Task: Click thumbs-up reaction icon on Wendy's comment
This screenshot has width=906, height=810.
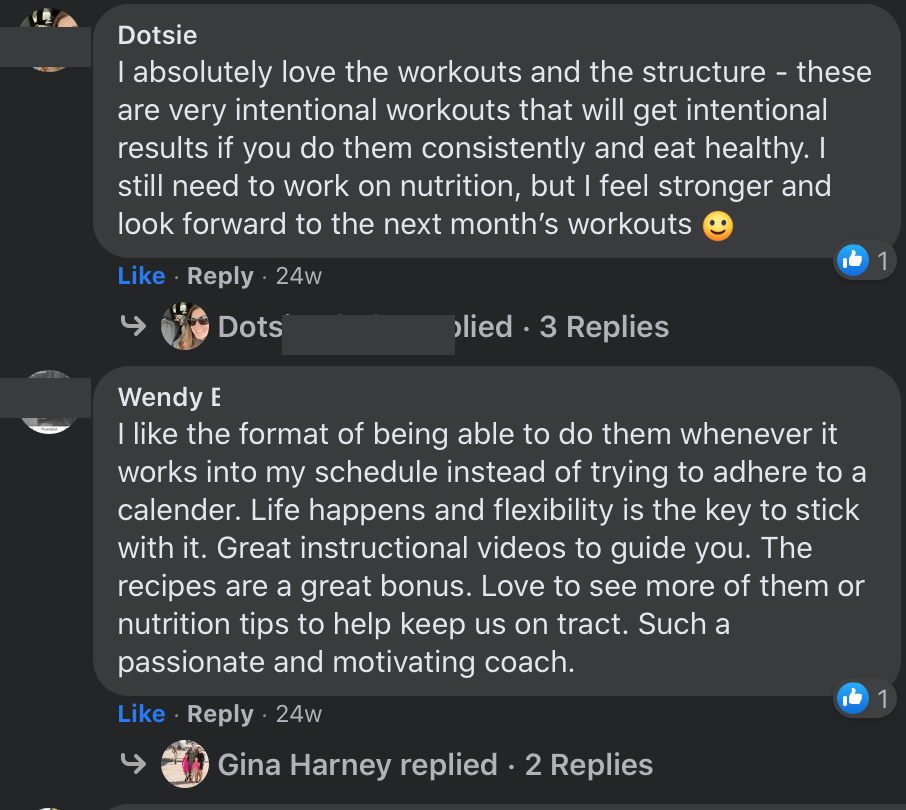Action: 852,698
